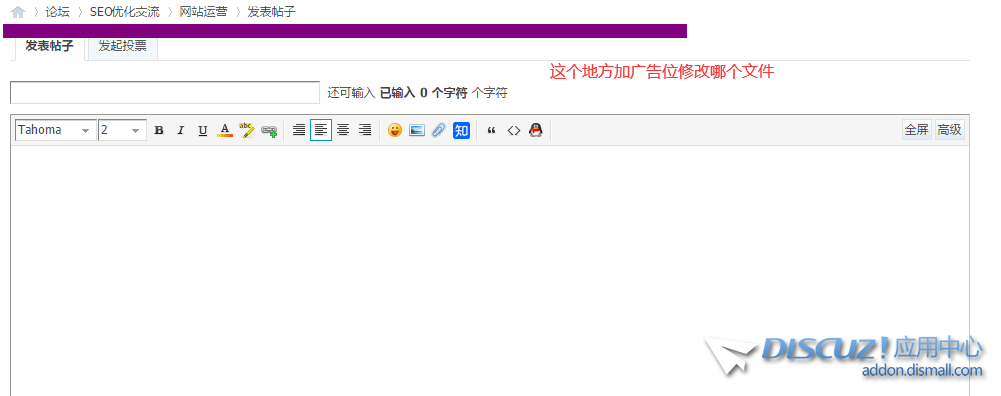Center align the text
Screen dimensions: 1001x396
click(x=343, y=130)
